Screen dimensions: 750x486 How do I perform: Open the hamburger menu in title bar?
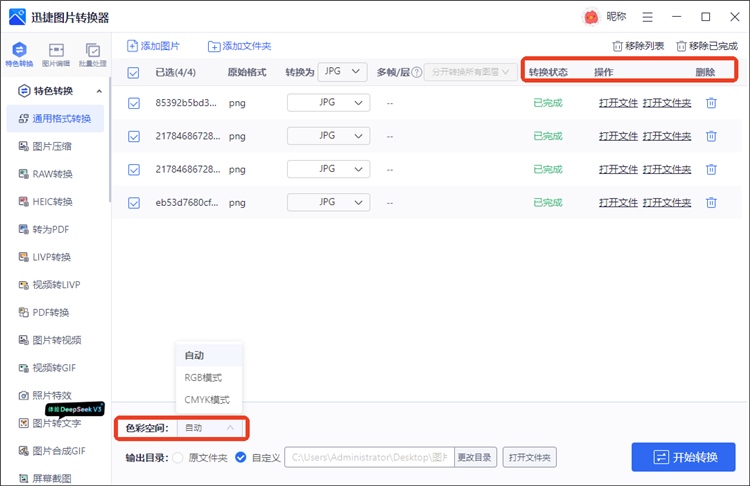pyautogui.click(x=648, y=17)
